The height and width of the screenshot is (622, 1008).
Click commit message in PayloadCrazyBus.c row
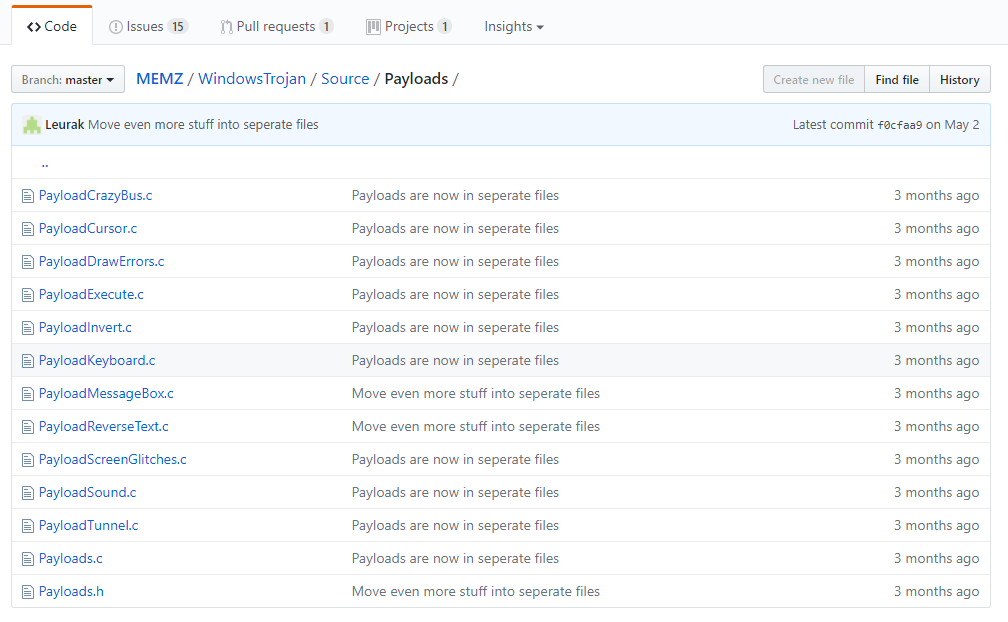(455, 195)
